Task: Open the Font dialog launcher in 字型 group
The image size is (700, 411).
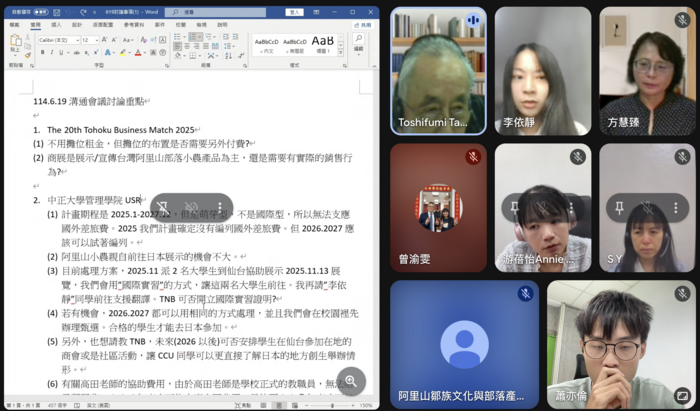Action: [166, 66]
